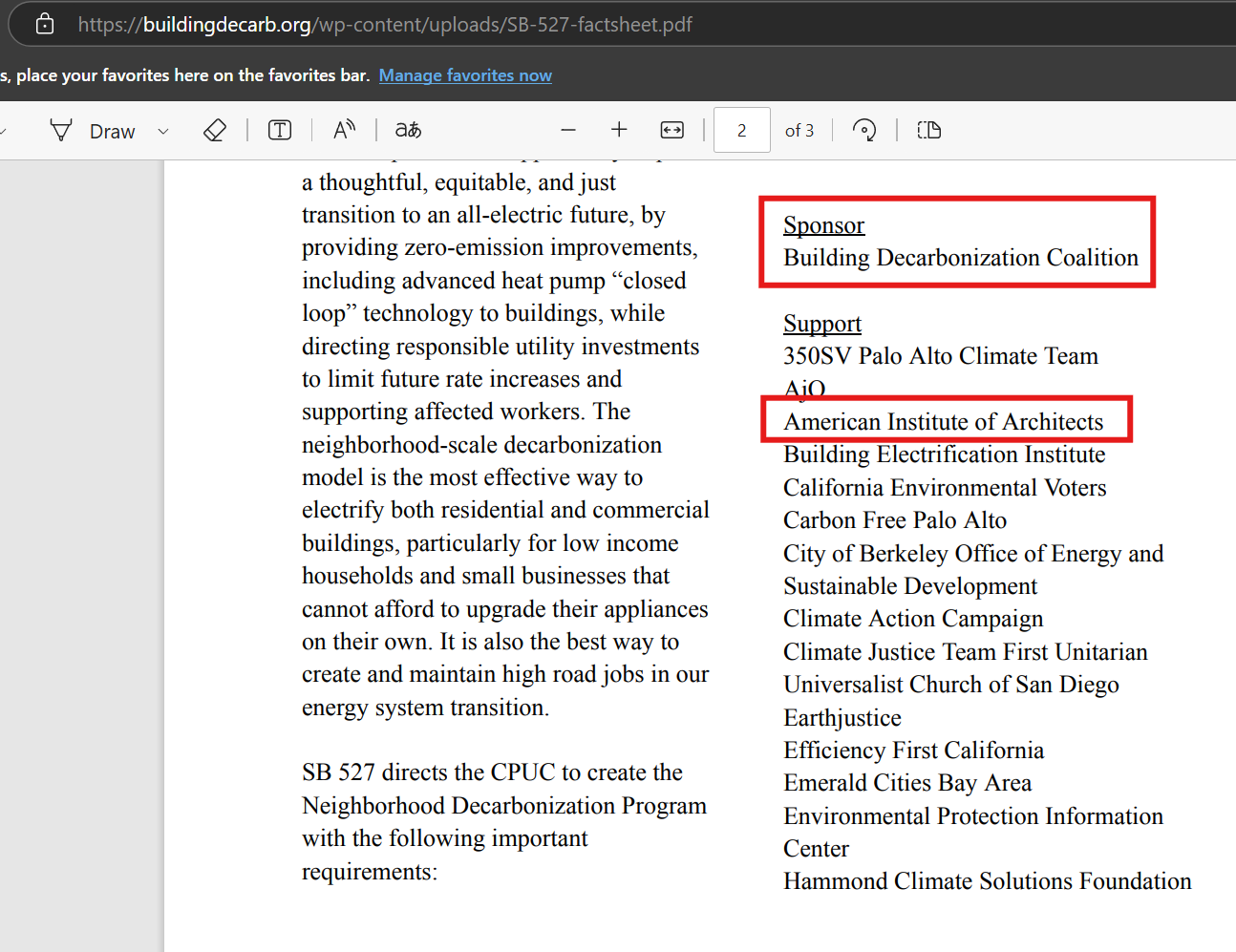Image resolution: width=1236 pixels, height=952 pixels.
Task: Click the 'Manage favorites now' link
Action: coord(465,75)
